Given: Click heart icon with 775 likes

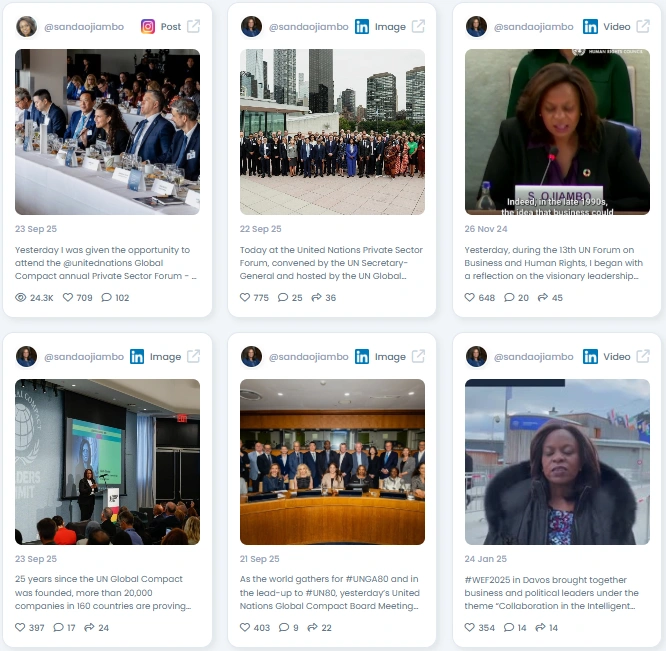Looking at the screenshot, I should pos(245,297).
